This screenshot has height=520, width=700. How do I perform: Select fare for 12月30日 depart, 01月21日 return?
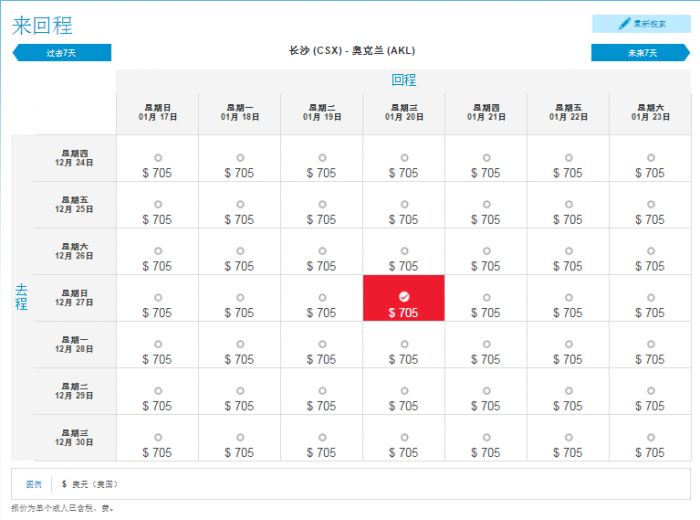pyautogui.click(x=486, y=438)
